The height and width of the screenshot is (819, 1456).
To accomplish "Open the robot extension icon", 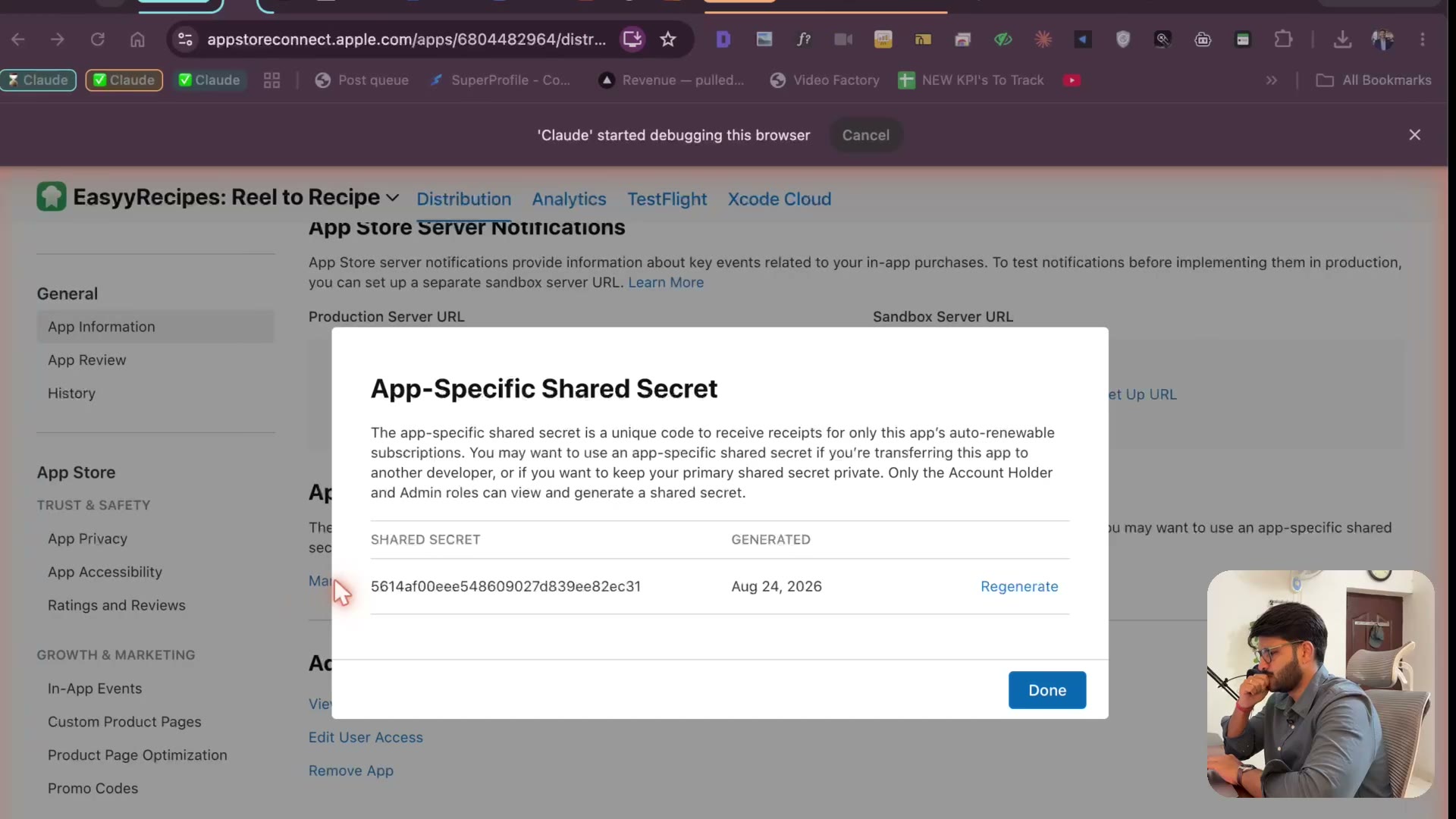I will pos(1203,39).
